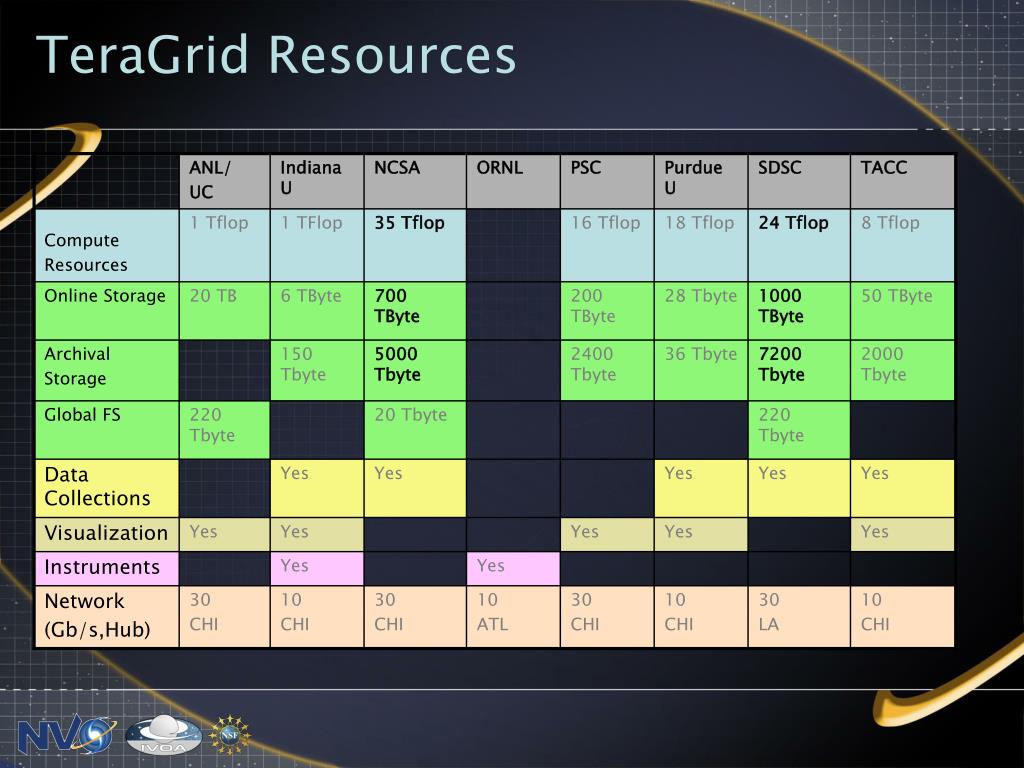Click the NSF logo
The width and height of the screenshot is (1024, 768).
point(230,735)
